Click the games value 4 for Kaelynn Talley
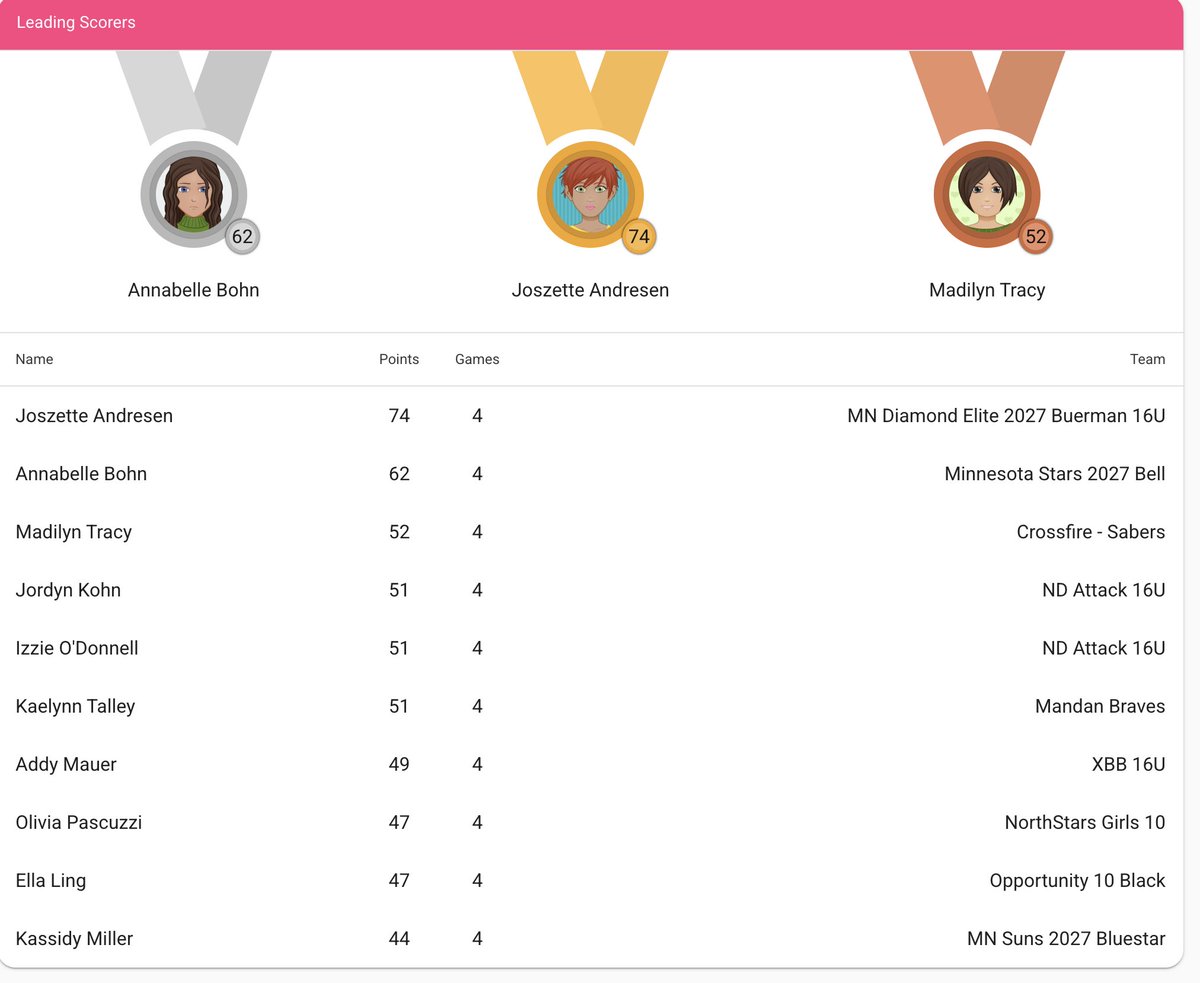The image size is (1200, 983). (x=477, y=706)
